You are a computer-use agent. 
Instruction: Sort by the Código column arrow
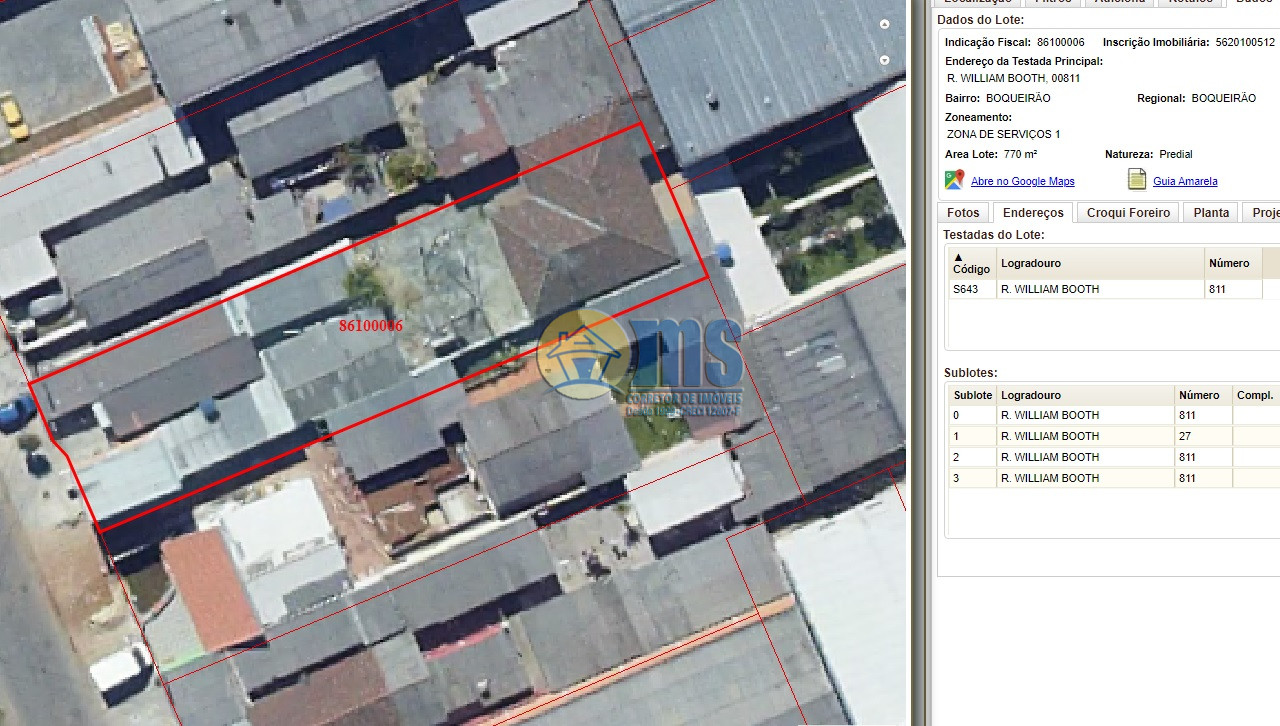tap(958, 257)
